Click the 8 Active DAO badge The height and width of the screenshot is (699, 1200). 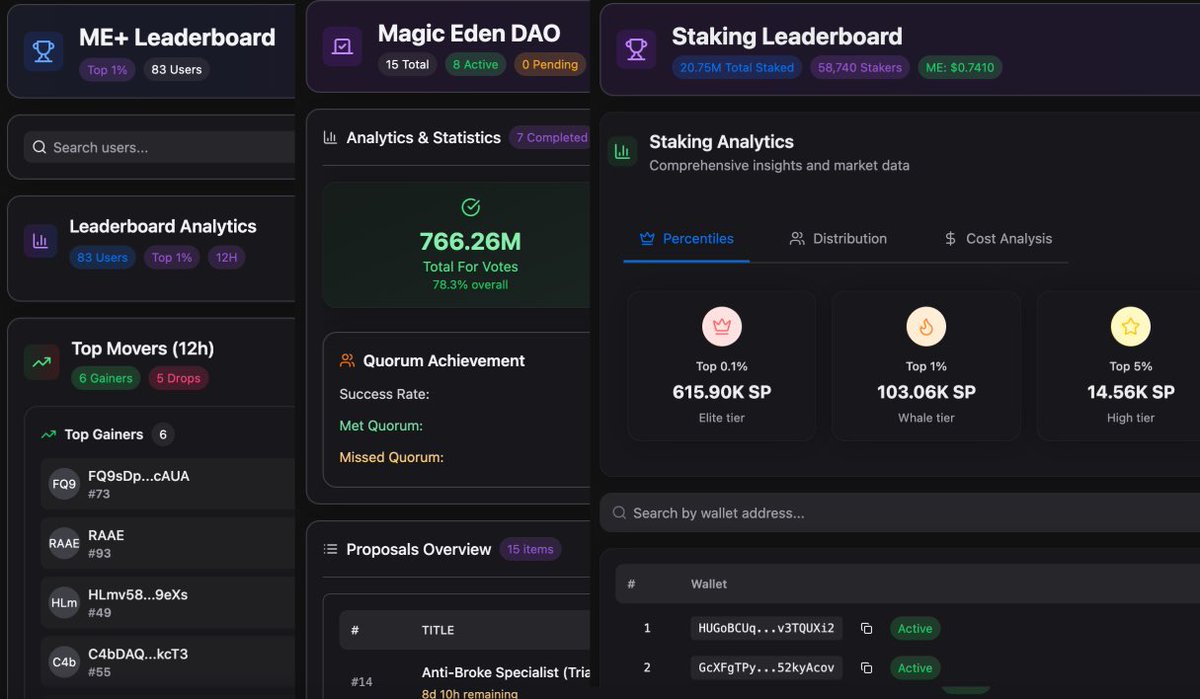[475, 65]
